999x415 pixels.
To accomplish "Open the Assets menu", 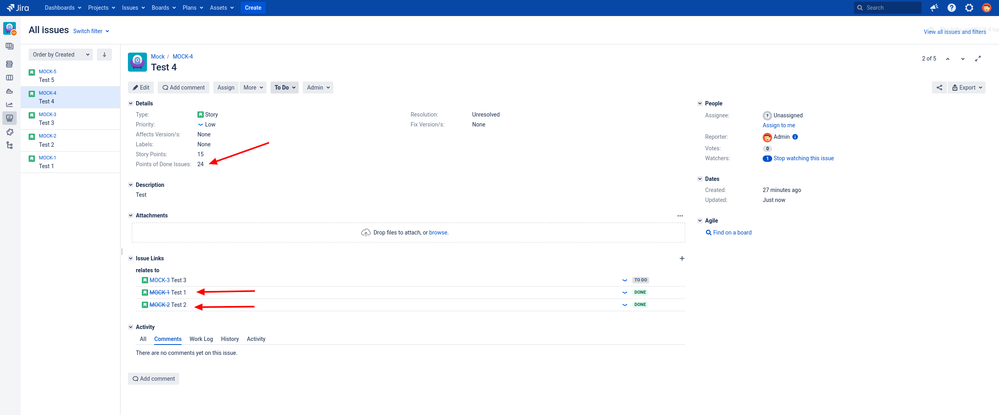I will 224,8.
